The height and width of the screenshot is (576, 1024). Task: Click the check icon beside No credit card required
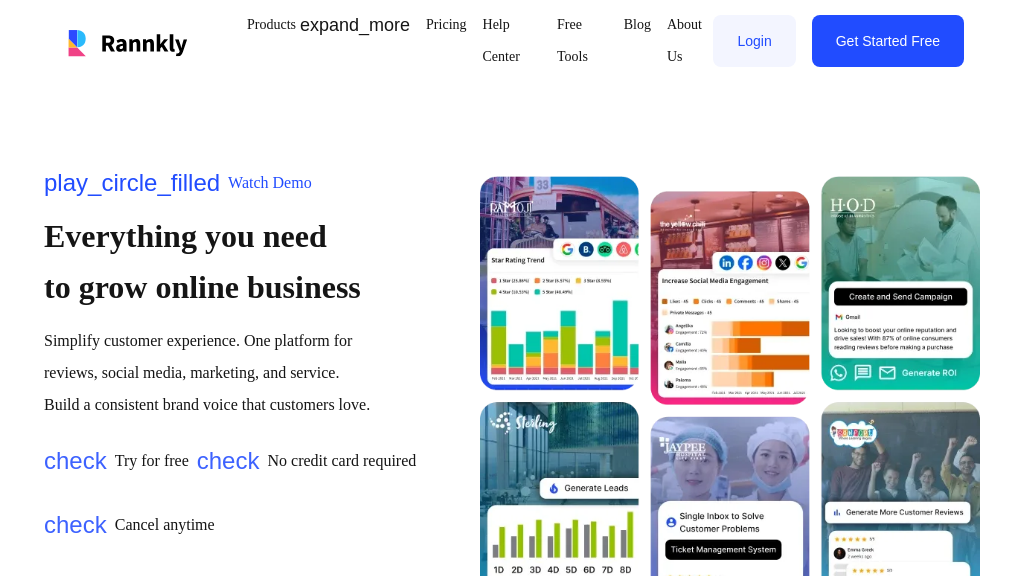228,461
